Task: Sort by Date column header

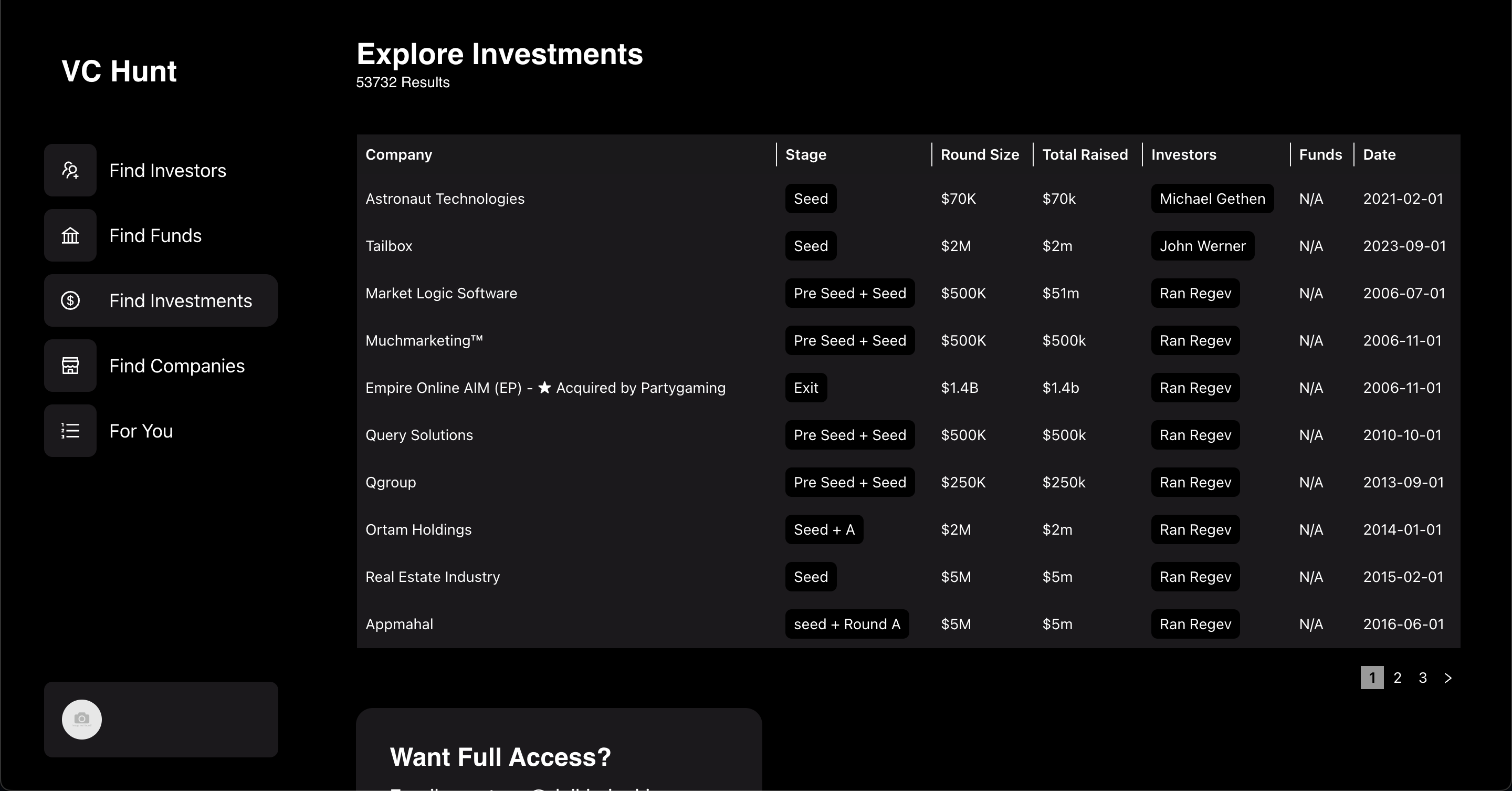Action: (1379, 154)
